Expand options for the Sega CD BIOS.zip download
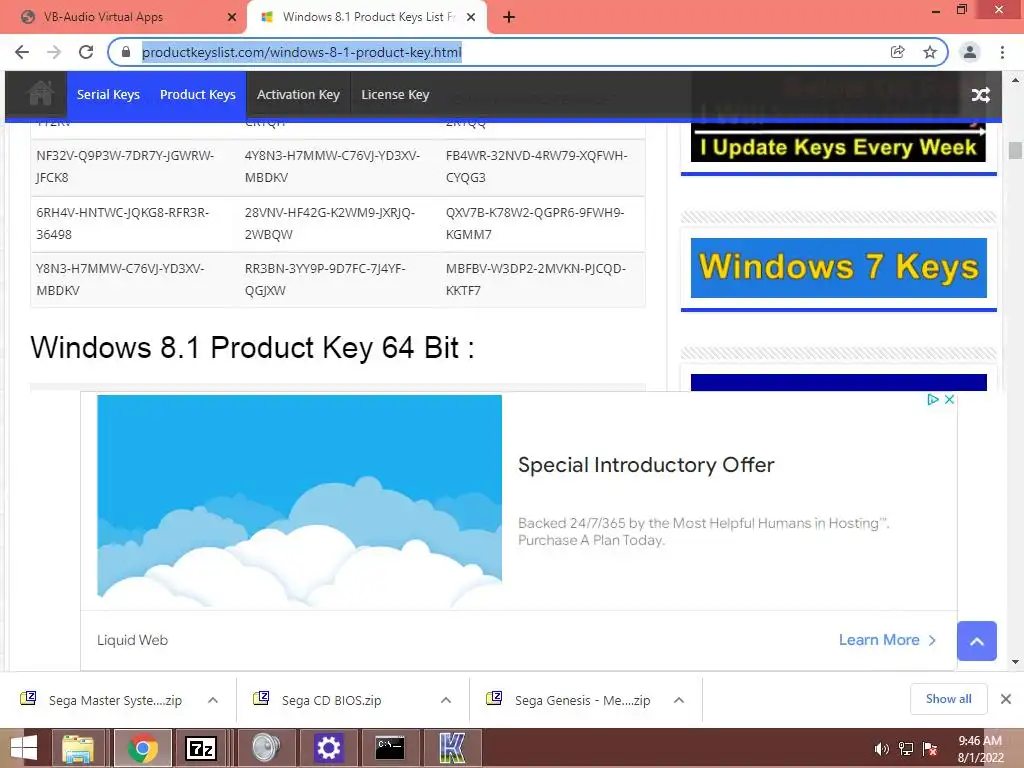Image resolution: width=1024 pixels, height=768 pixels. [446, 700]
